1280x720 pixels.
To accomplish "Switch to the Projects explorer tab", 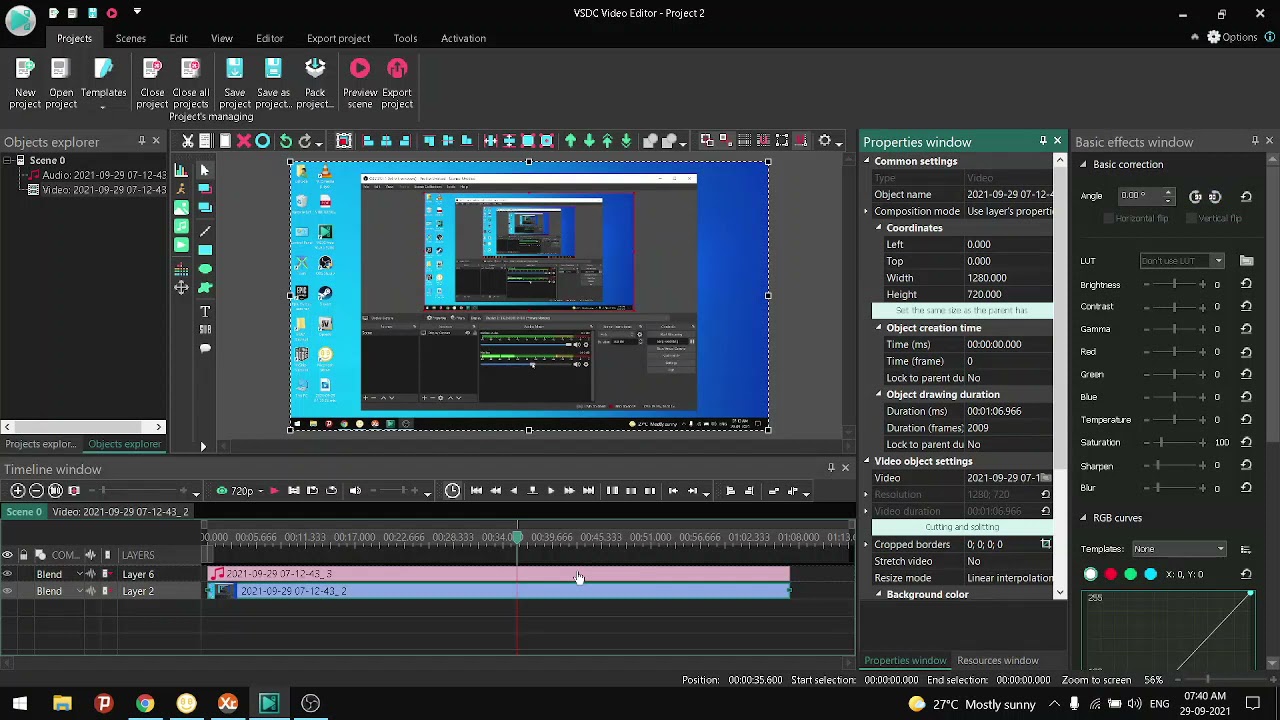I will click(40, 444).
